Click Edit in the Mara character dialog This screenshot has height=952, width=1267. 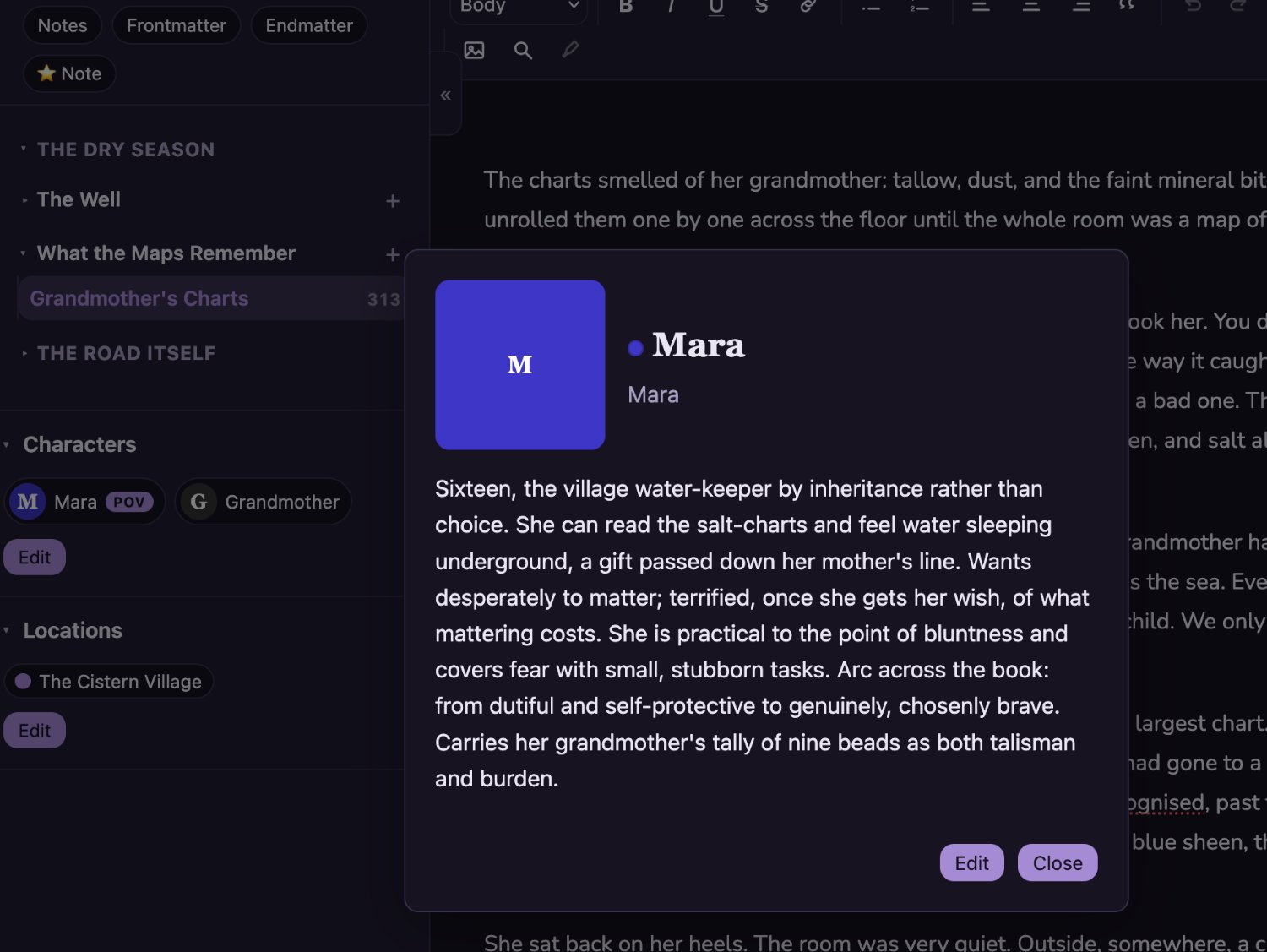(x=971, y=862)
